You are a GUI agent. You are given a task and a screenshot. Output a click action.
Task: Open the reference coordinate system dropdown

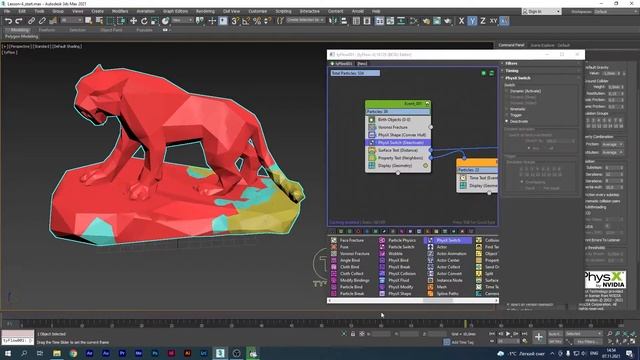pyautogui.click(x=182, y=20)
